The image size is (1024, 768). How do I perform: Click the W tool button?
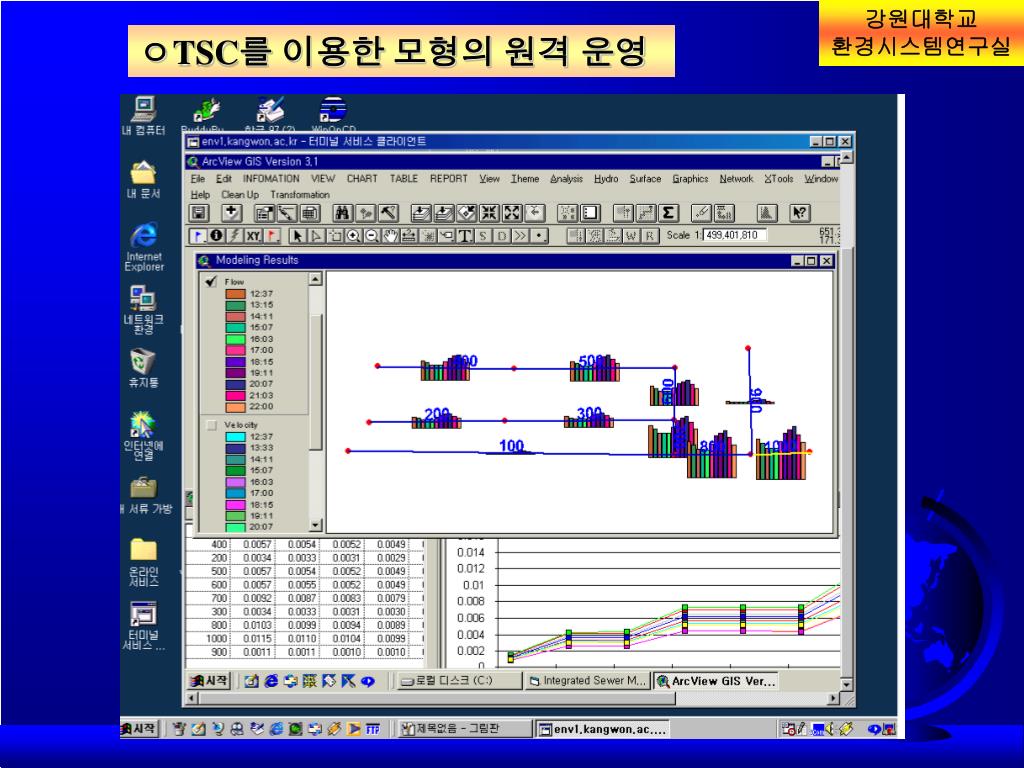click(x=631, y=236)
